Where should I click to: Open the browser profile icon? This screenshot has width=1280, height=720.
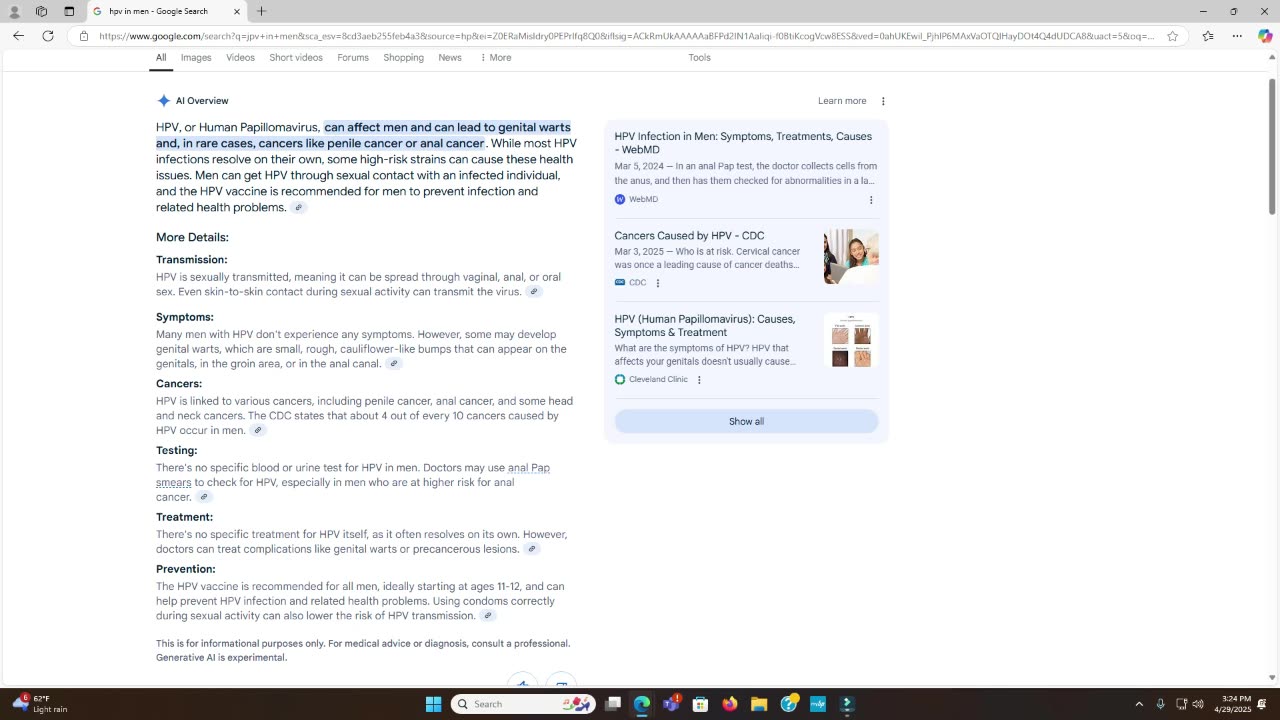coord(14,11)
